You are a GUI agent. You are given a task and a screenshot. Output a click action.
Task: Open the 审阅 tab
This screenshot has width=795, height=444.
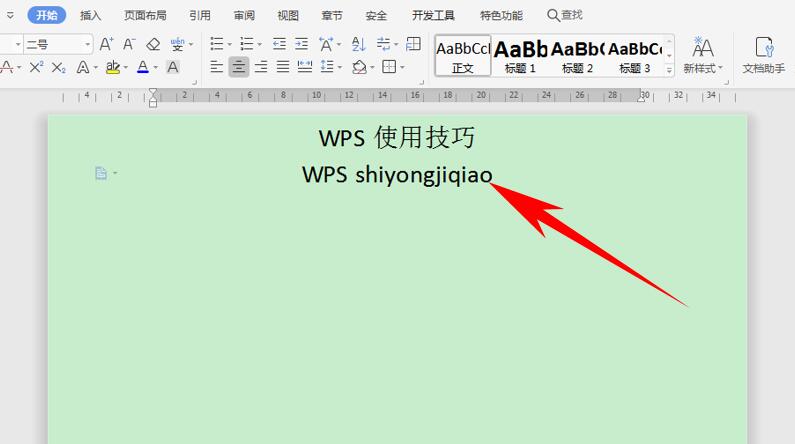pos(244,16)
